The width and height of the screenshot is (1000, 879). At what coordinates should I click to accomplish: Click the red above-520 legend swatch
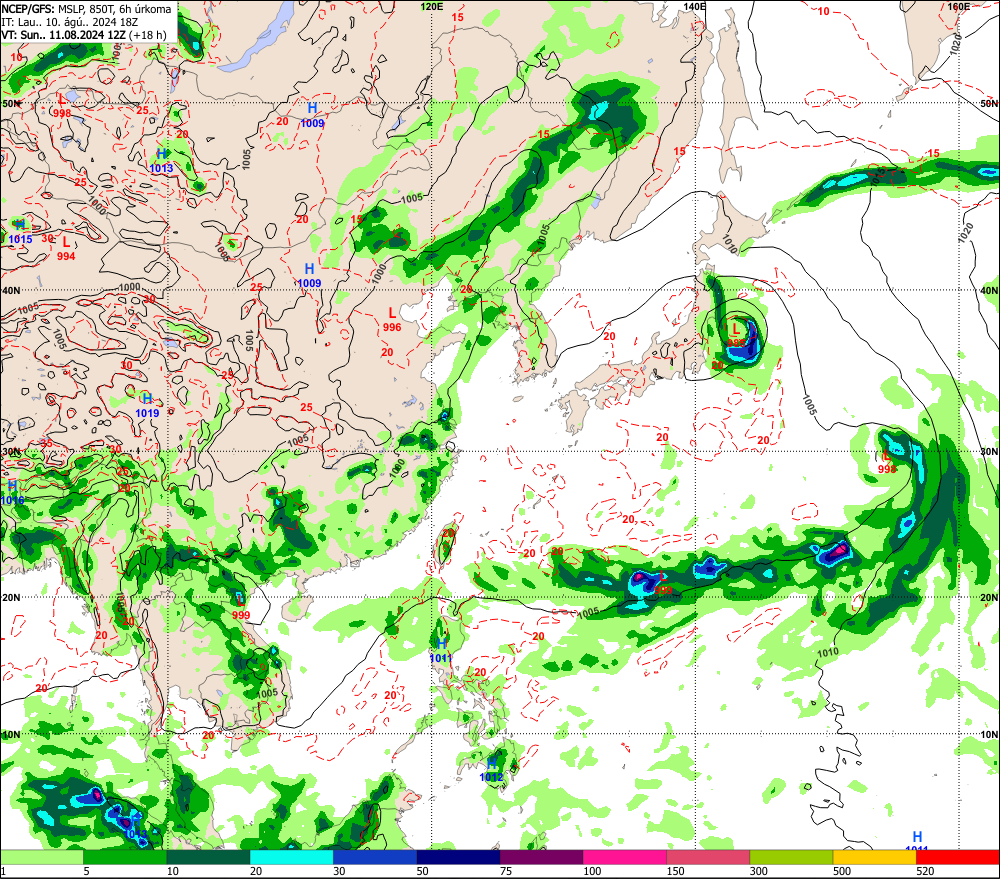pyautogui.click(x=958, y=857)
